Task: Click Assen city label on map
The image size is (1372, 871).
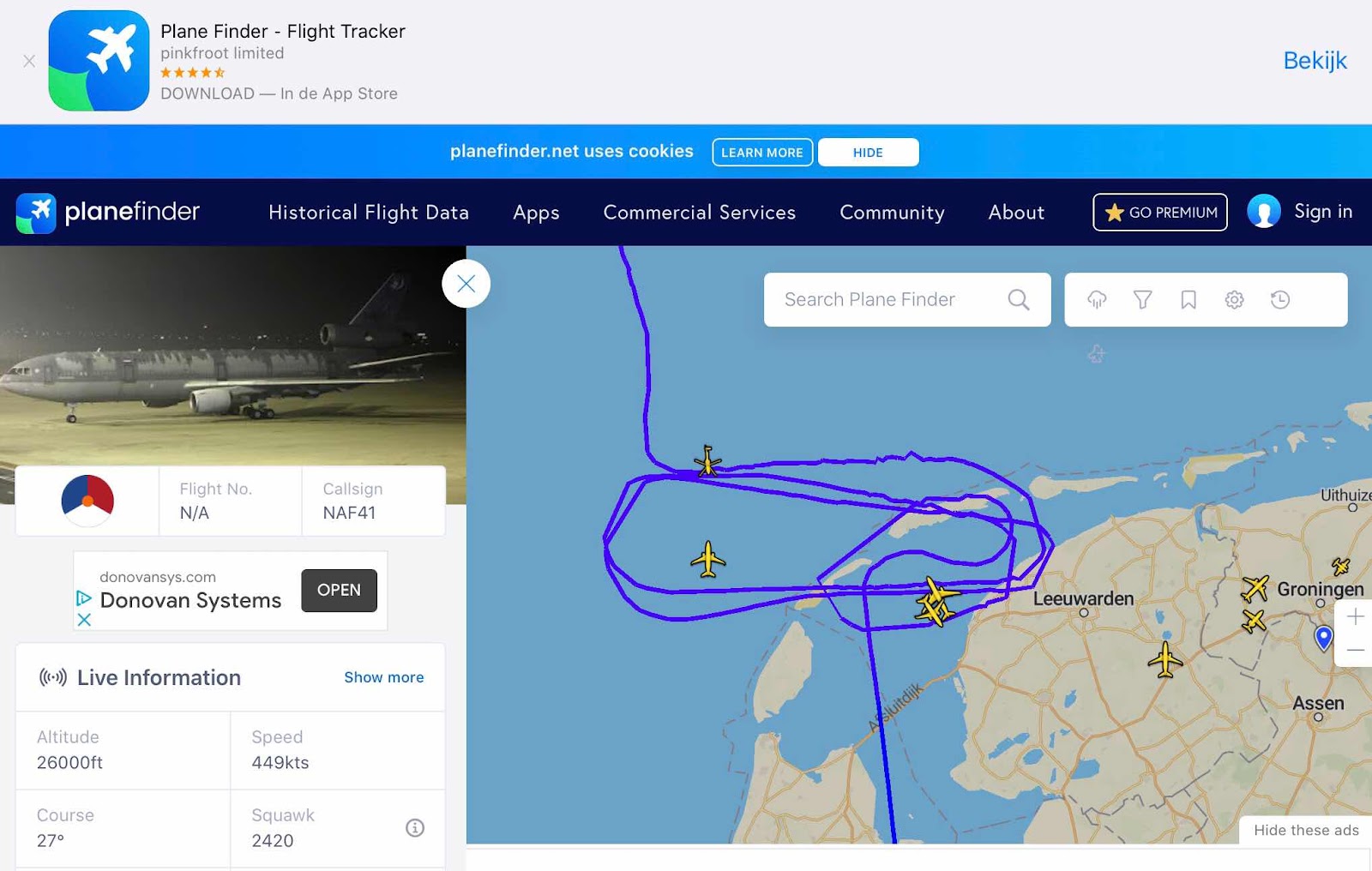Action: point(1318,704)
